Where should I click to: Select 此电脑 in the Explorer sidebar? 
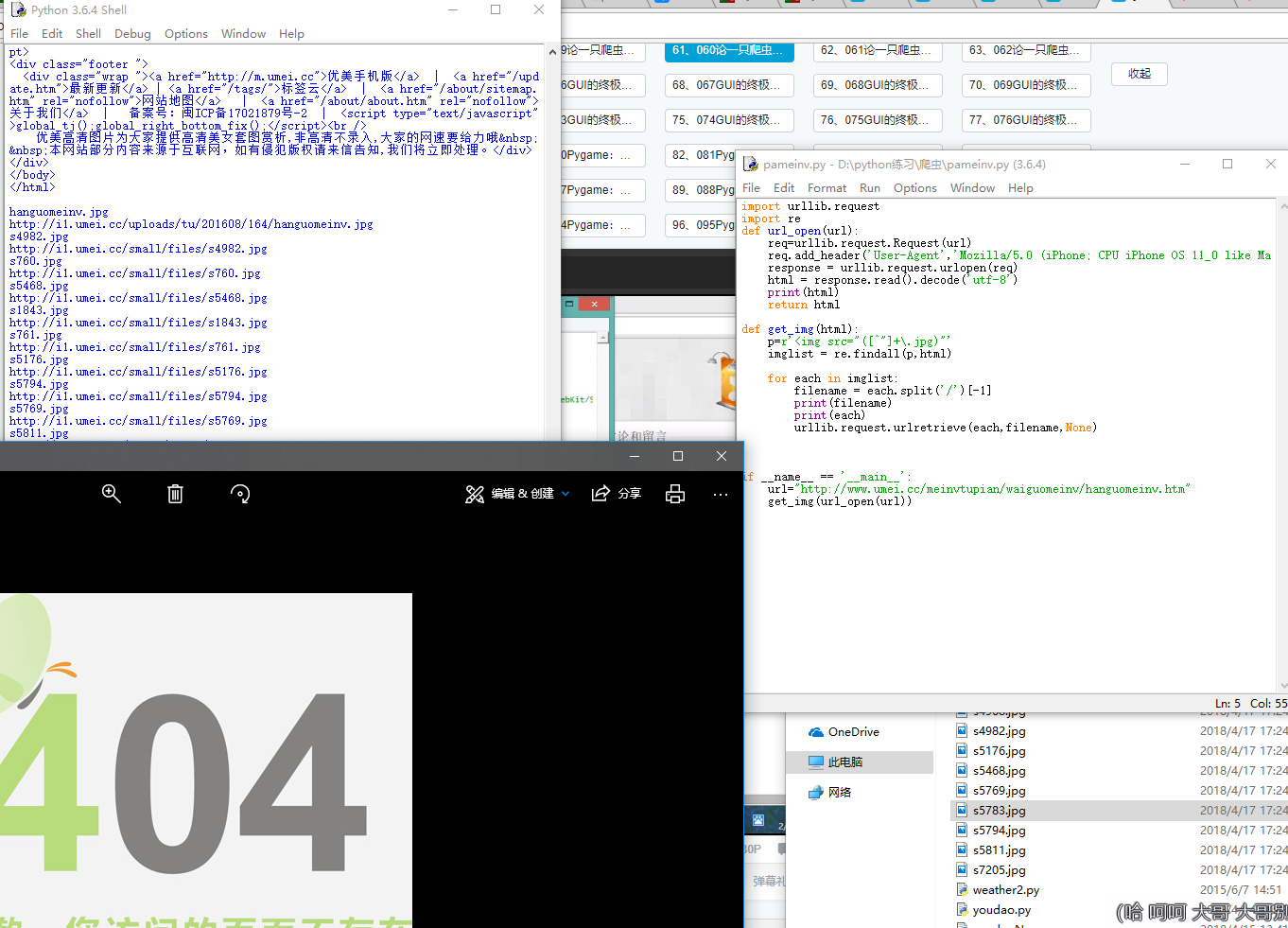pyautogui.click(x=844, y=762)
